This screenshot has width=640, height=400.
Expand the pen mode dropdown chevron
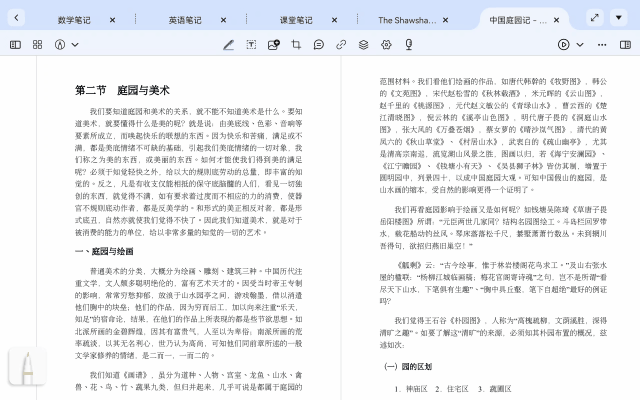click(75, 45)
